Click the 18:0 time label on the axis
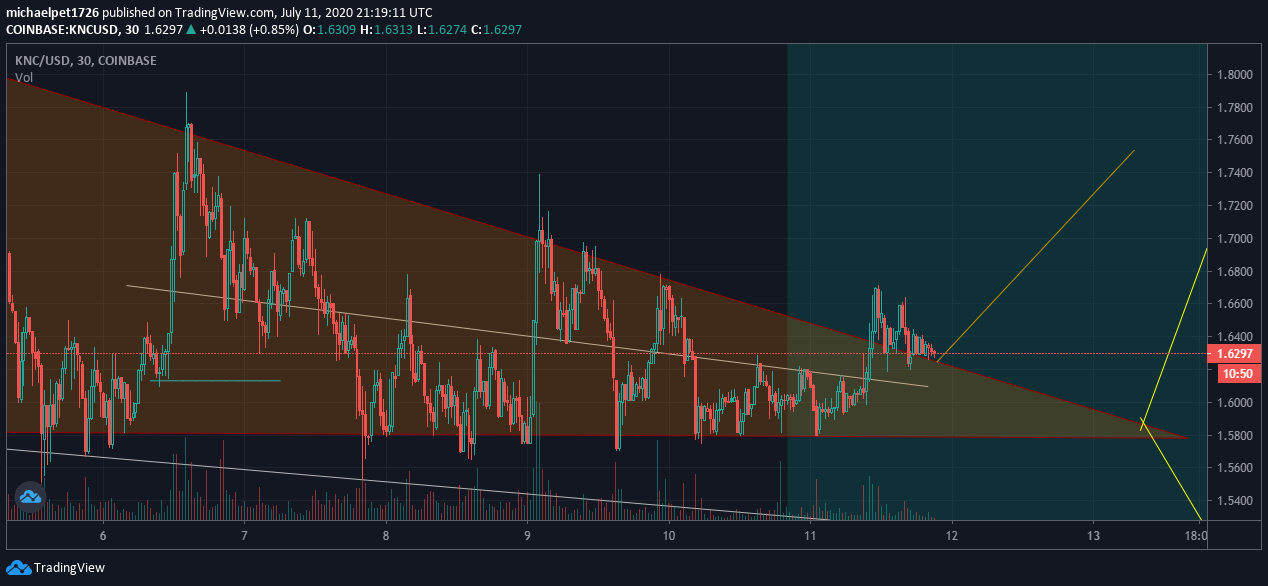Screen dimensions: 1268x586 coord(1196,535)
